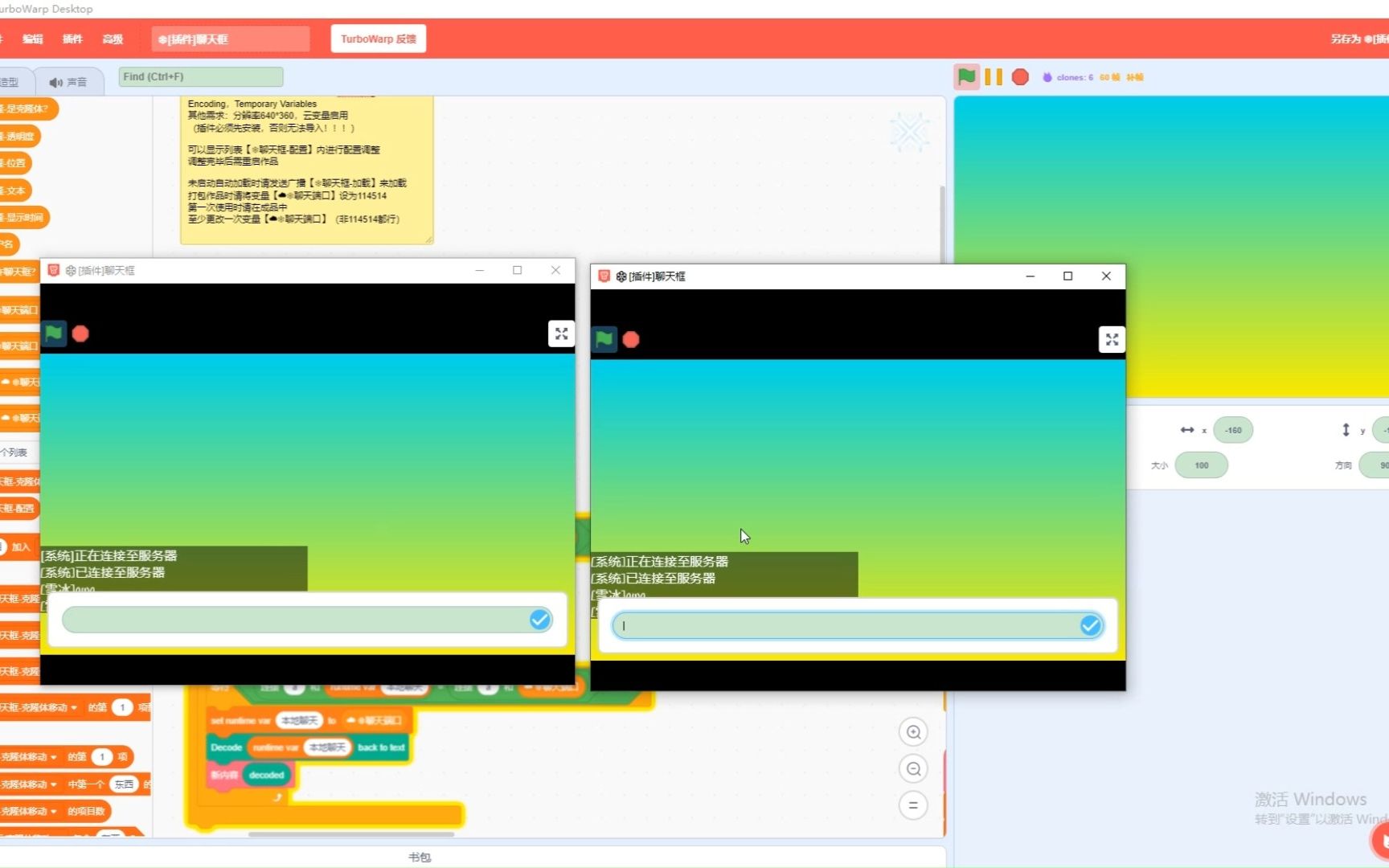The width and height of the screenshot is (1389, 868).
Task: Edit the sprite 大小 size field
Action: point(1201,465)
